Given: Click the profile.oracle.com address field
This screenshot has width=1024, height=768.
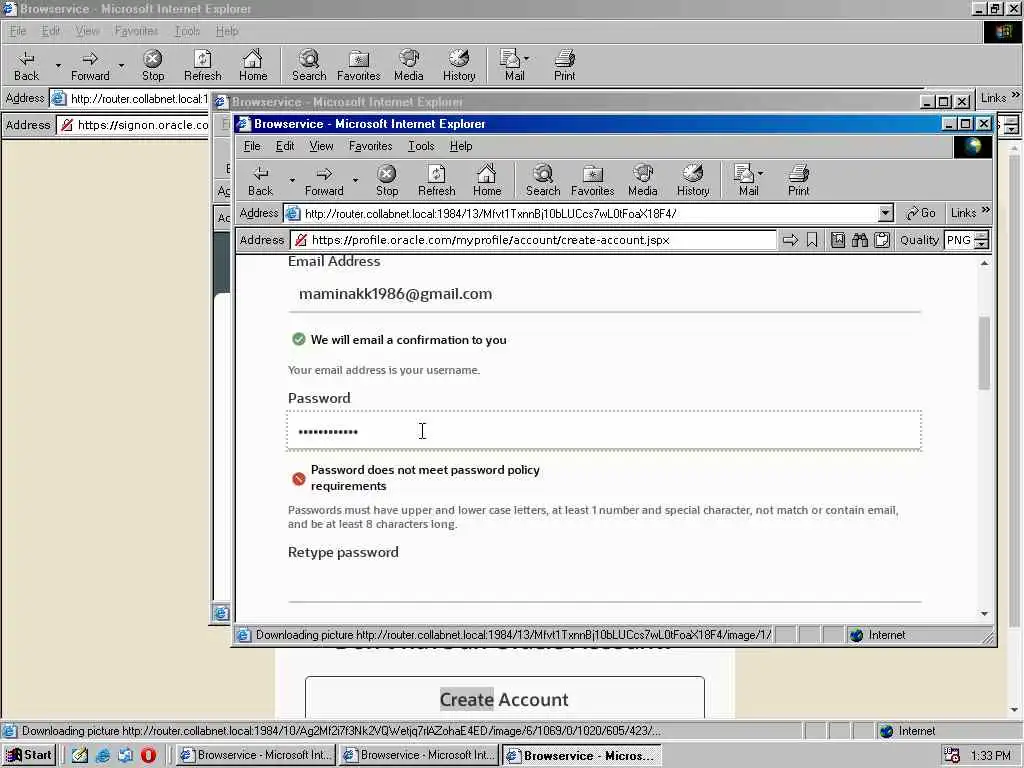Looking at the screenshot, I should tap(534, 240).
